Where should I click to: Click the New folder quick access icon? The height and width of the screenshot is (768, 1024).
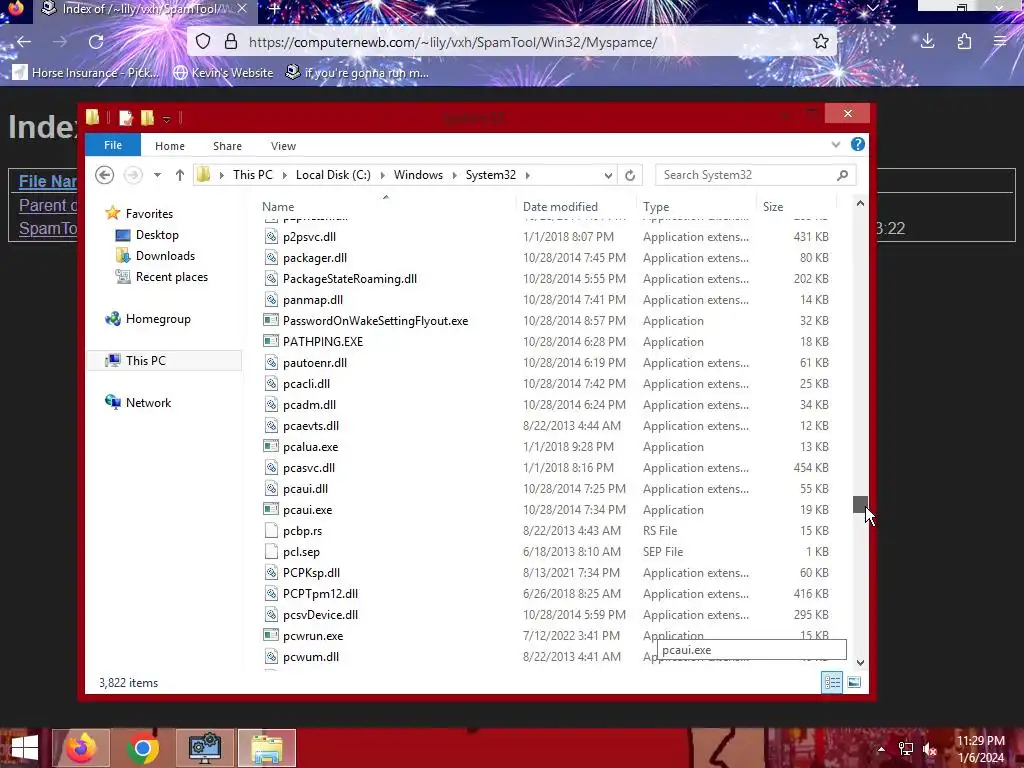click(148, 118)
